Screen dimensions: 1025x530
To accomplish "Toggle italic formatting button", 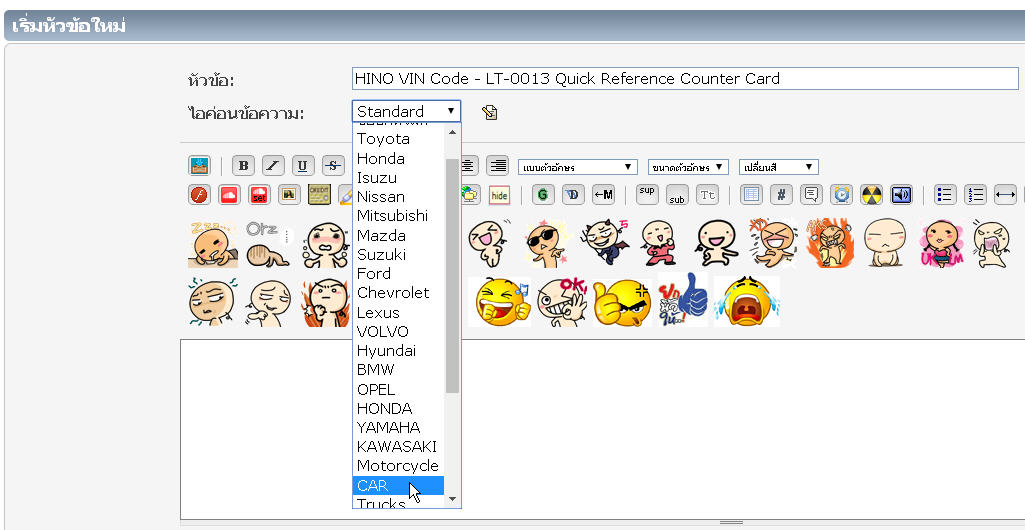I will pos(273,166).
